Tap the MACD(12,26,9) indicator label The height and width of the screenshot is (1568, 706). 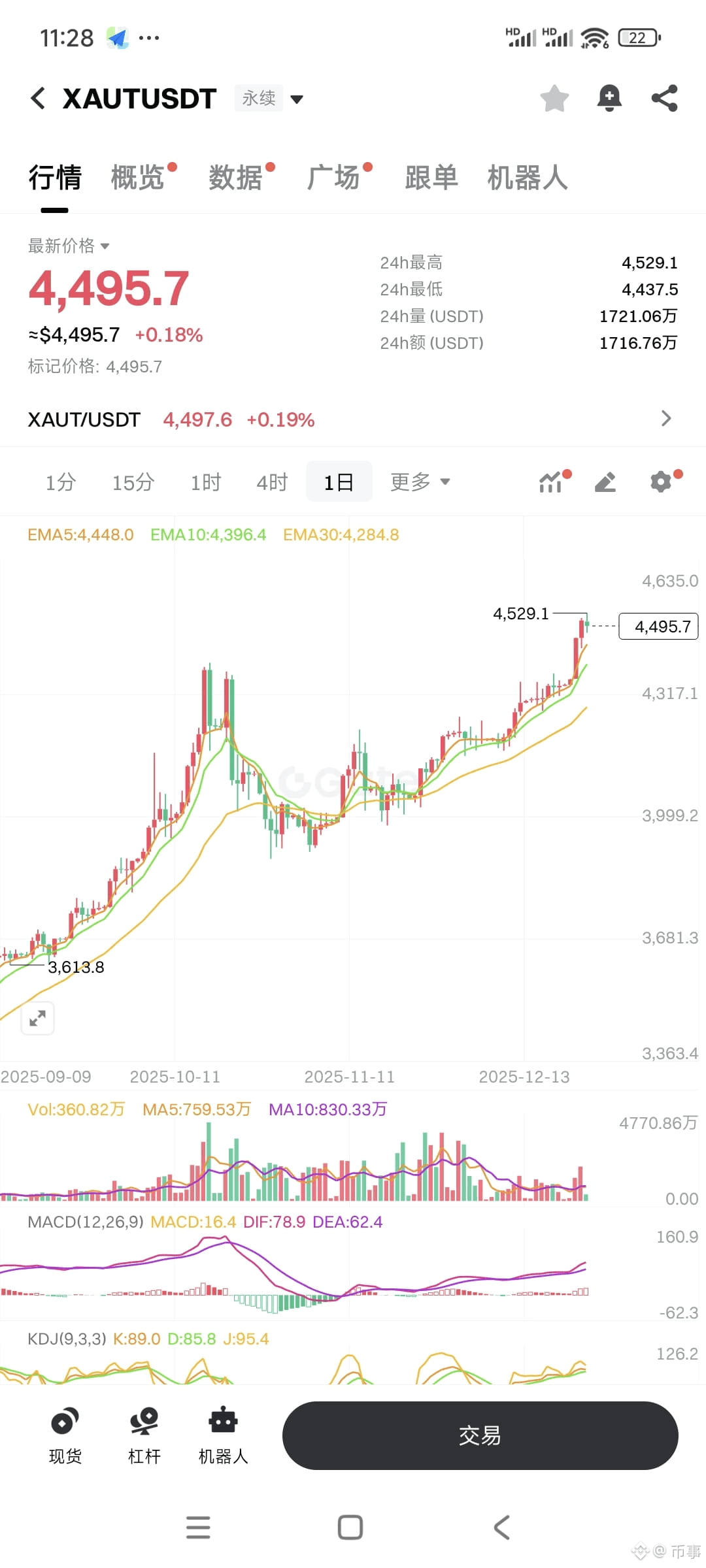[85, 1222]
